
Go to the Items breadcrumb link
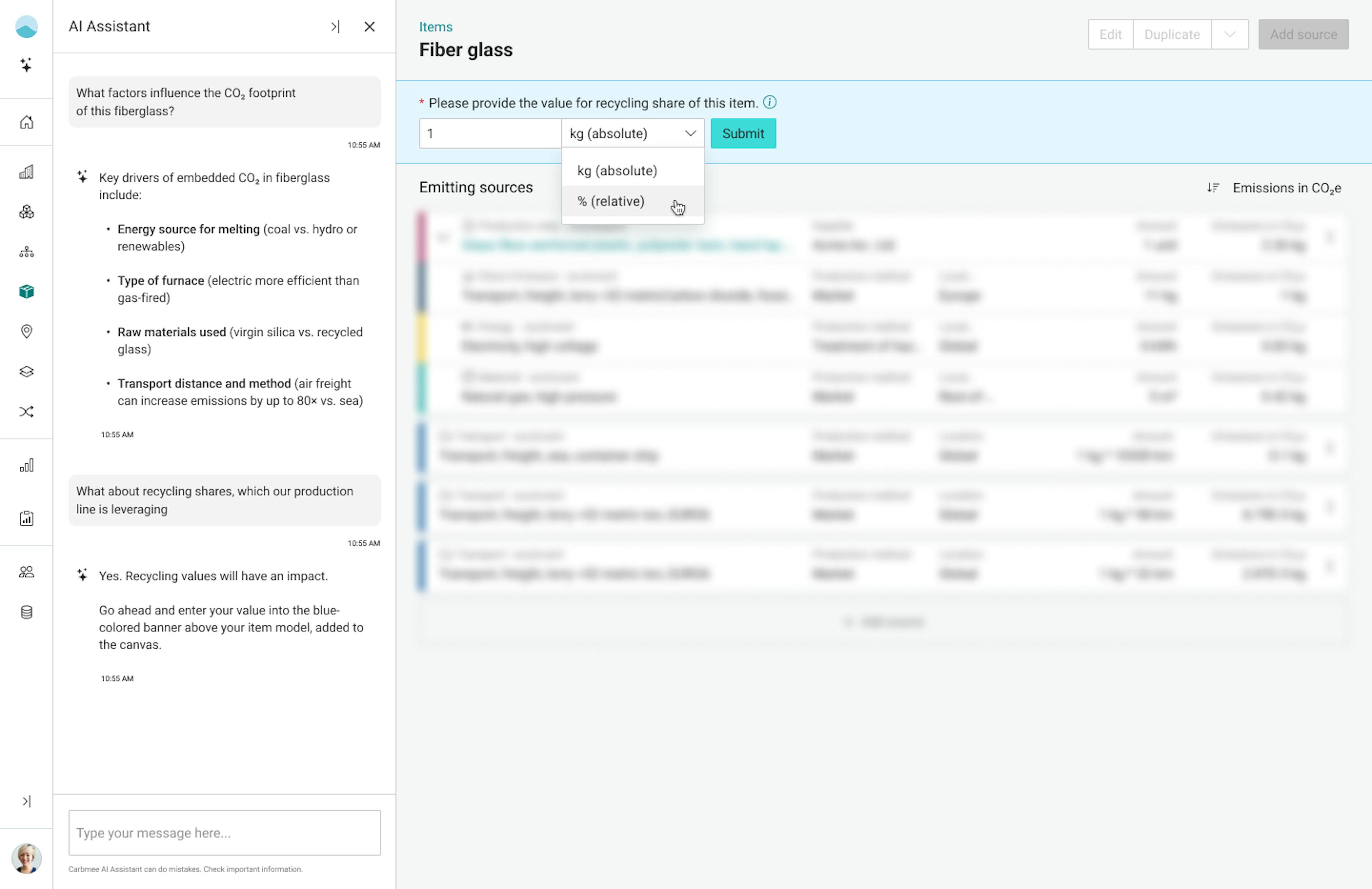[435, 26]
